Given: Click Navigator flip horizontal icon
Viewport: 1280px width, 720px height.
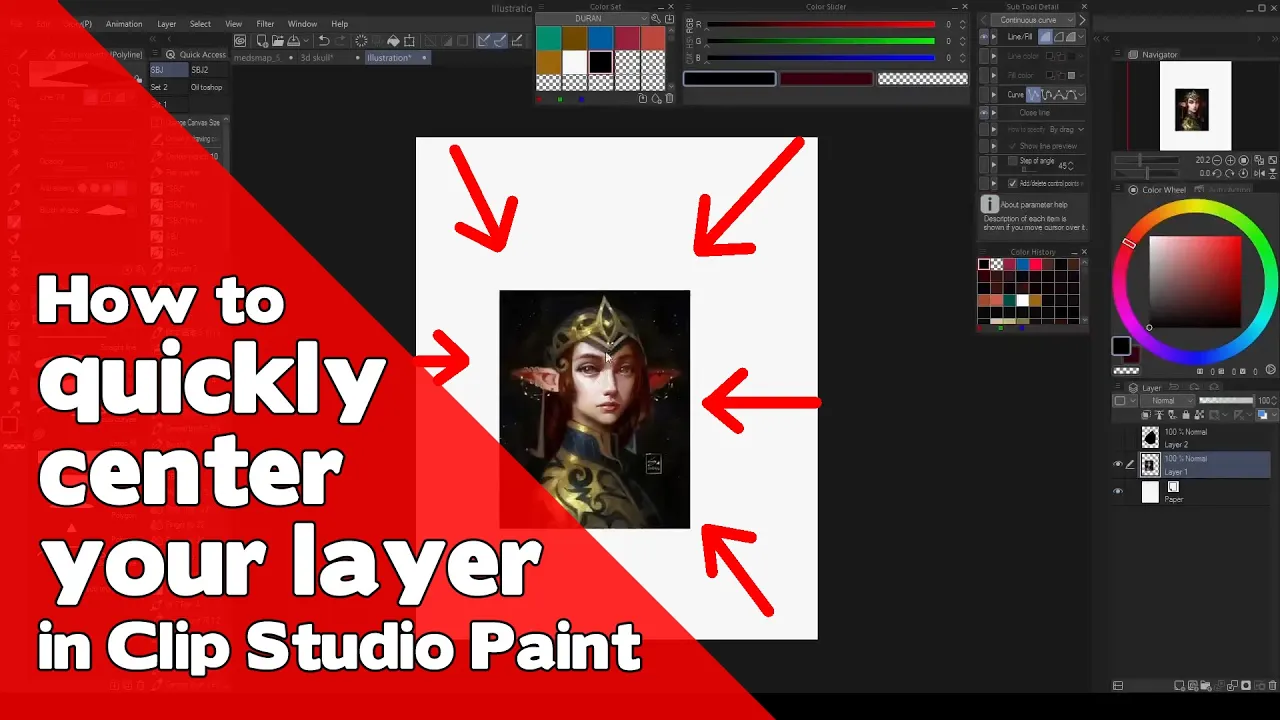Looking at the screenshot, I should (1257, 173).
